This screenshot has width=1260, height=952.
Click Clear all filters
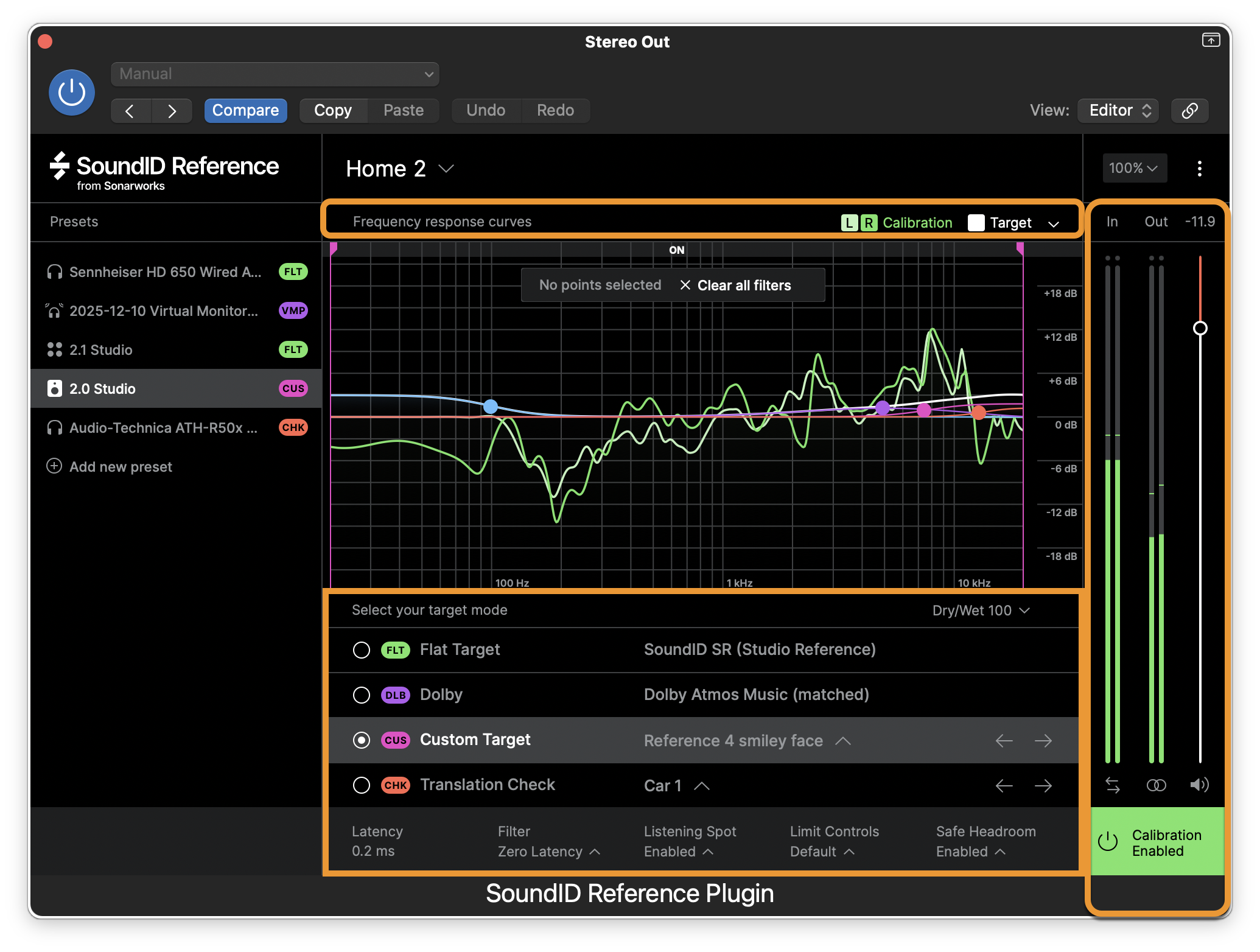(735, 285)
